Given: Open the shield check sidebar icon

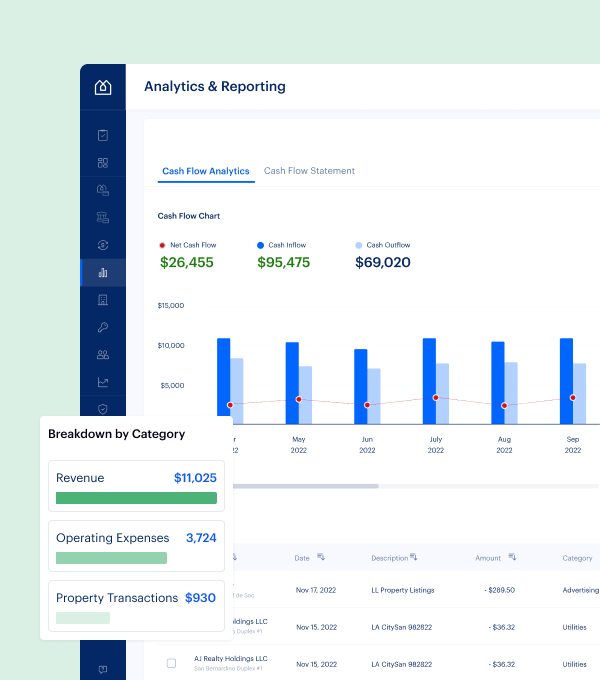Looking at the screenshot, I should point(103,409).
